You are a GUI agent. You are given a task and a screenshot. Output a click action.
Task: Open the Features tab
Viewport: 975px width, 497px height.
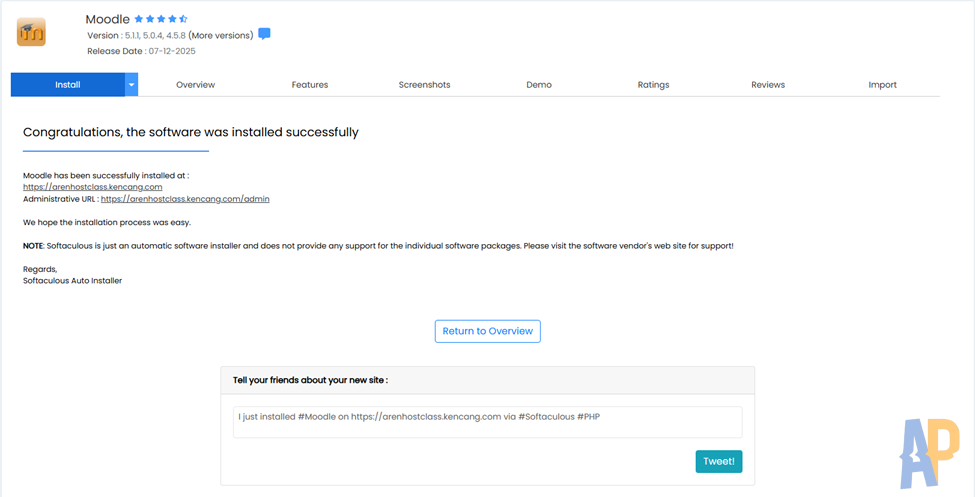pyautogui.click(x=310, y=85)
